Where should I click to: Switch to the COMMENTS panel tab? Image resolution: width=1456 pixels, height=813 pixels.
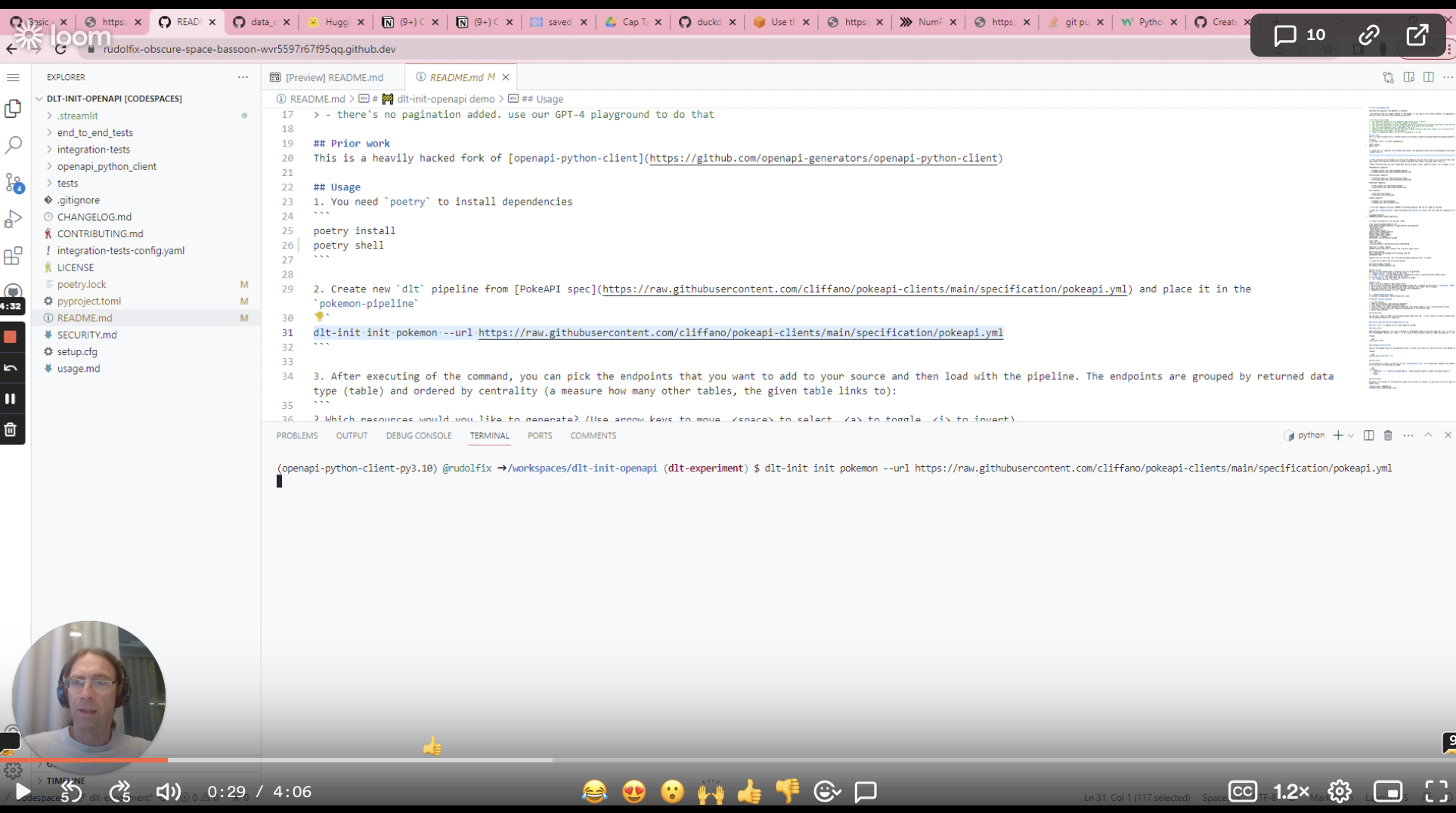(593, 435)
